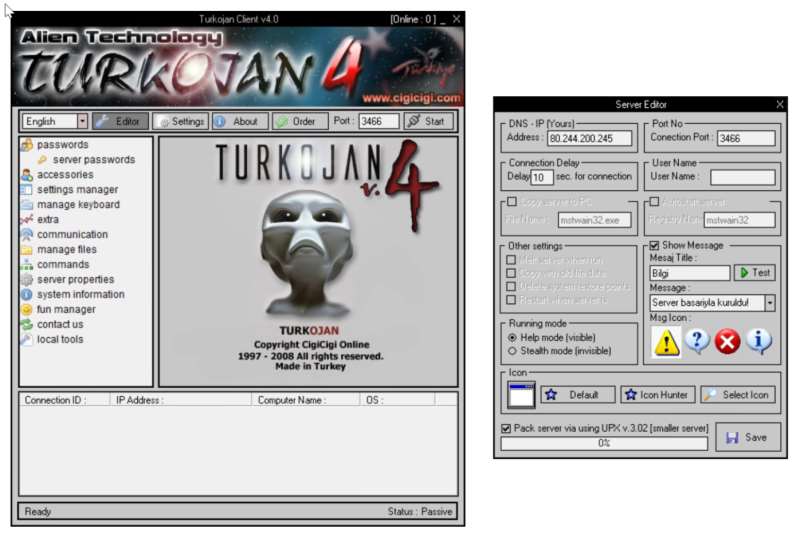Viewport: 800px width, 539px height.
Task: Start listening with the Start button
Action: tap(429, 121)
